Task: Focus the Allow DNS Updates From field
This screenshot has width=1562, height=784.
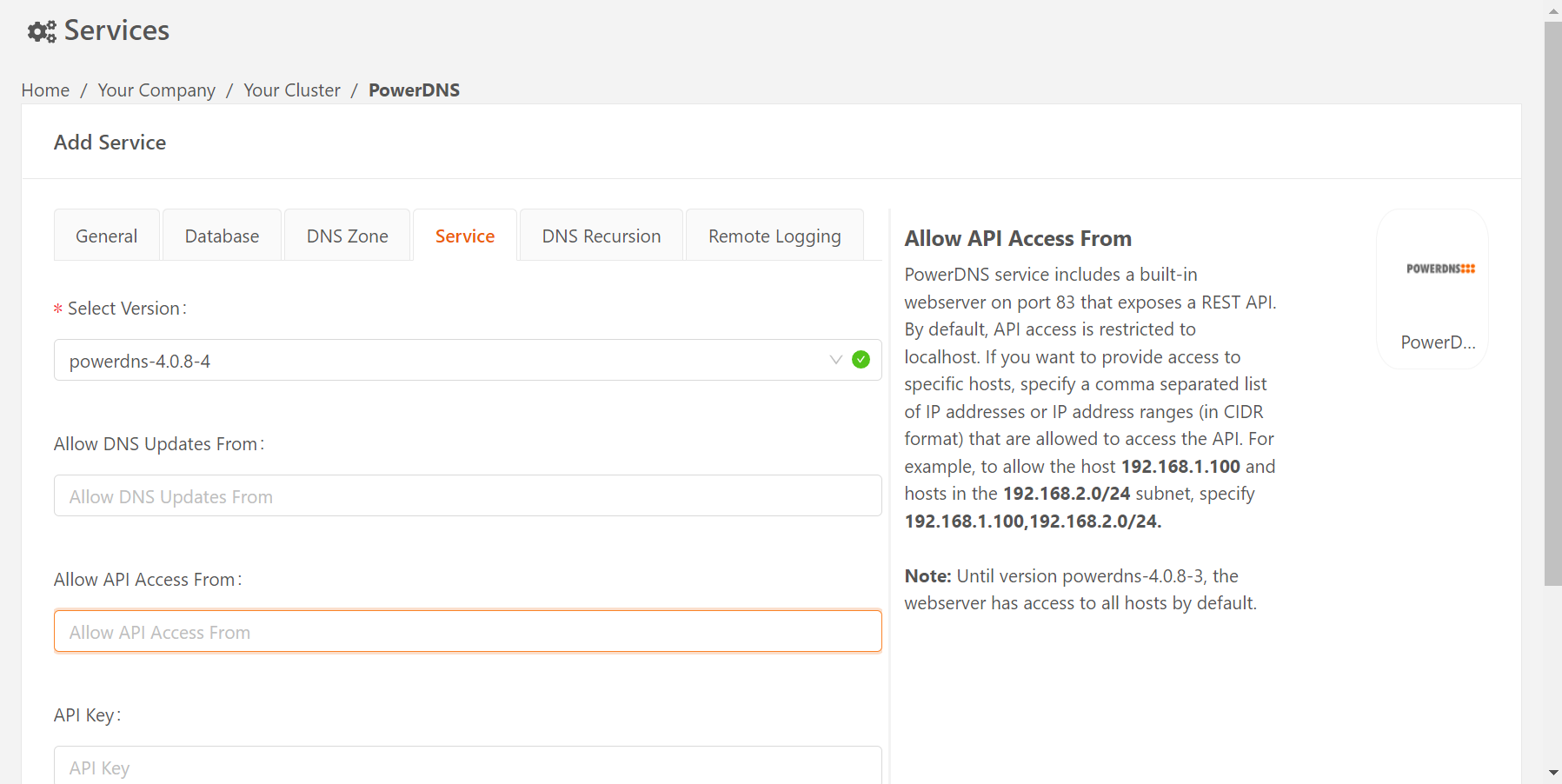Action: pos(468,495)
